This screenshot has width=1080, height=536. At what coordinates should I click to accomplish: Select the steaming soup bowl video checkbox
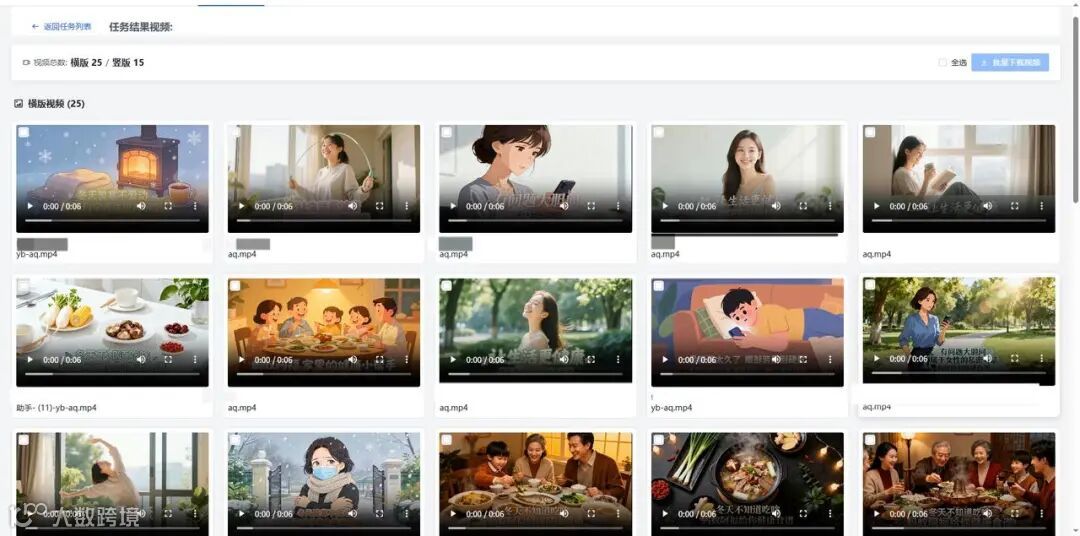pos(658,440)
